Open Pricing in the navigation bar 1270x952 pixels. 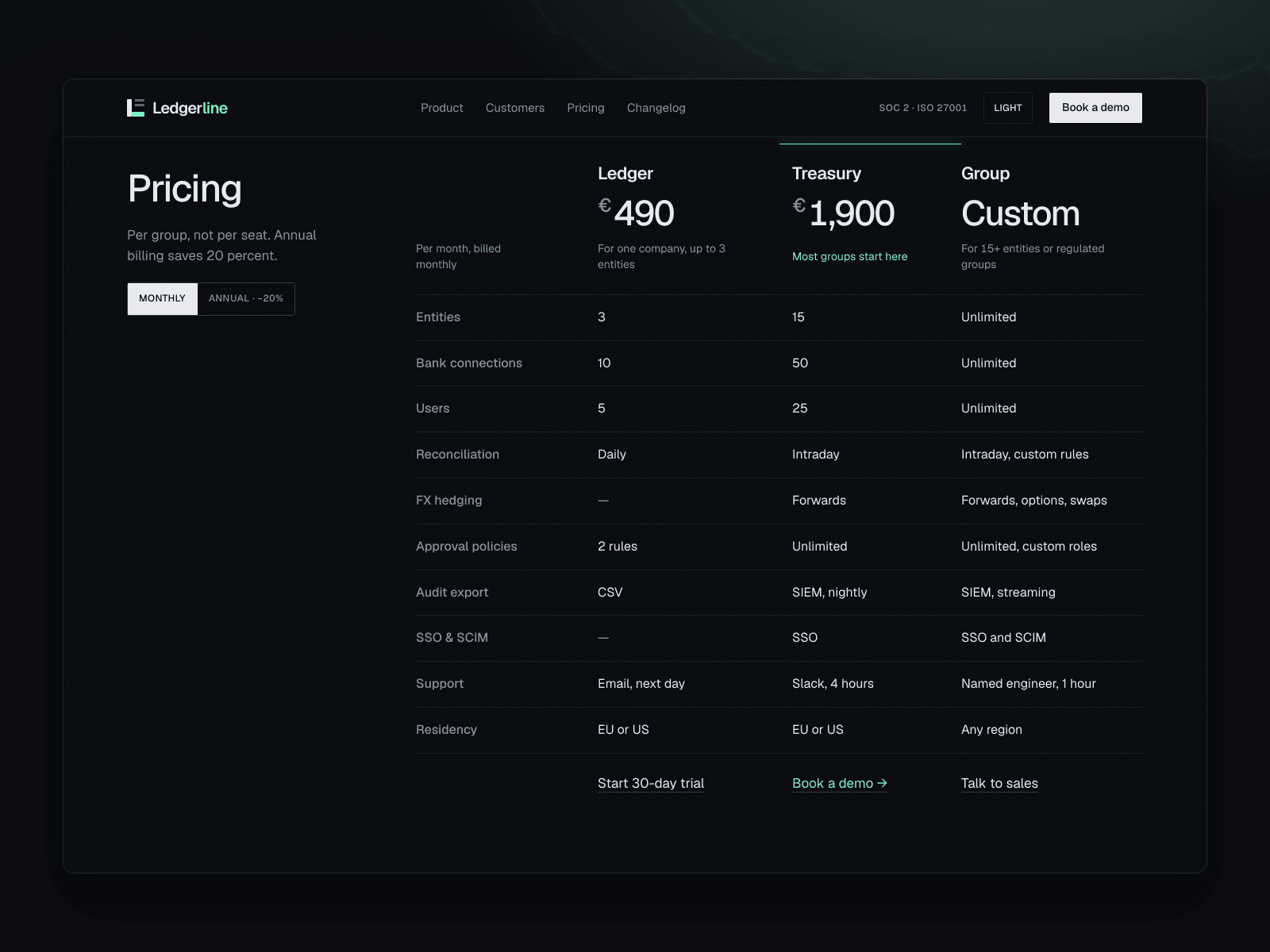coord(586,108)
